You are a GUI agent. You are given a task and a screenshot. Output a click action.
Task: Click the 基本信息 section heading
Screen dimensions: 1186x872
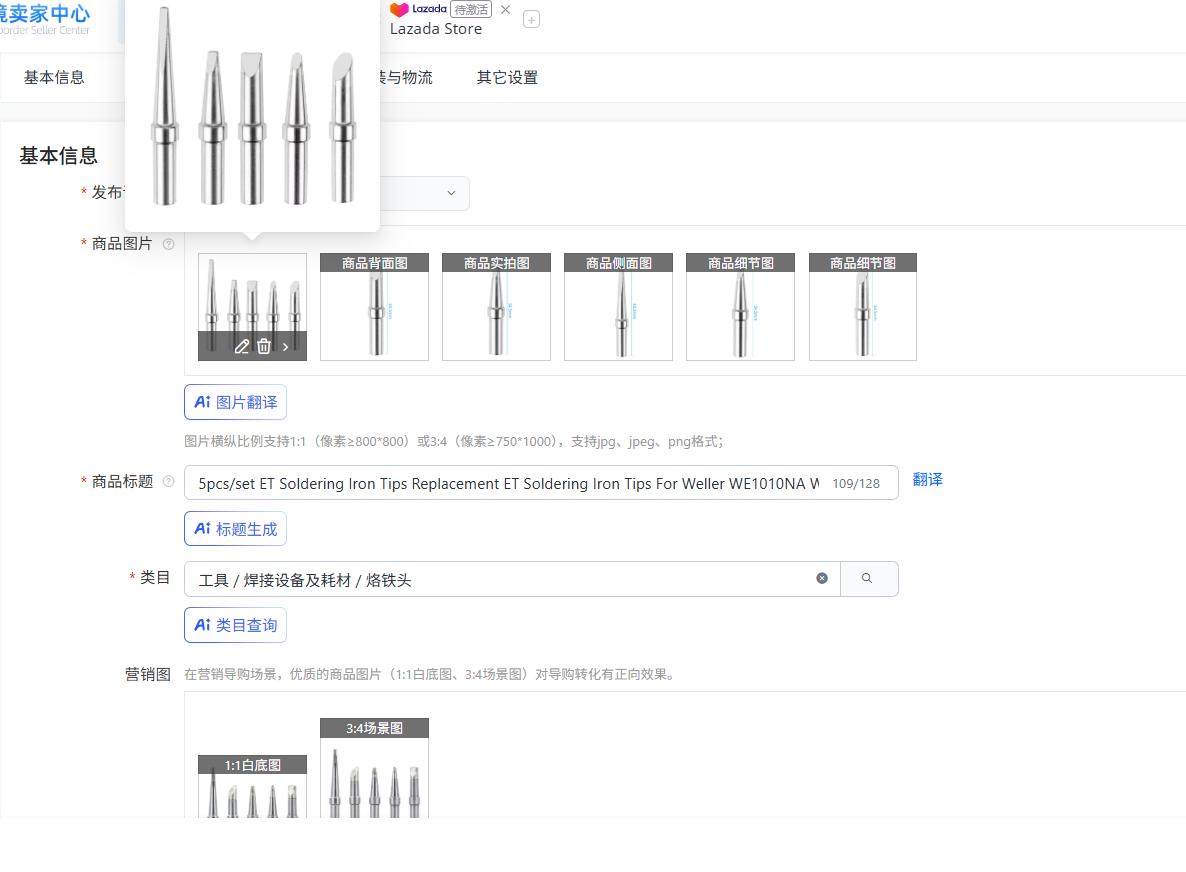pos(58,156)
